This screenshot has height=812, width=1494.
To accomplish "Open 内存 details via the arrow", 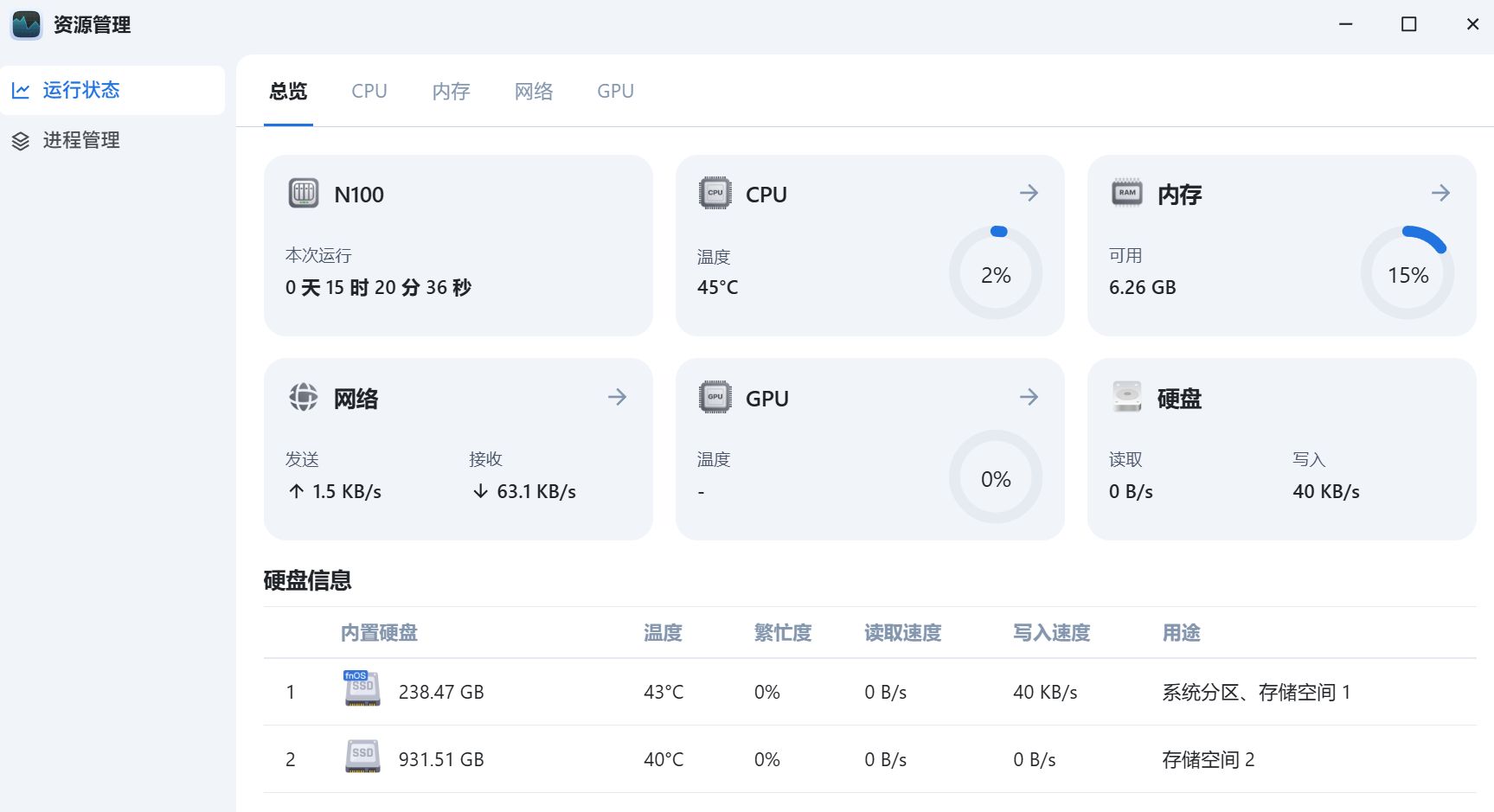I will 1440,193.
